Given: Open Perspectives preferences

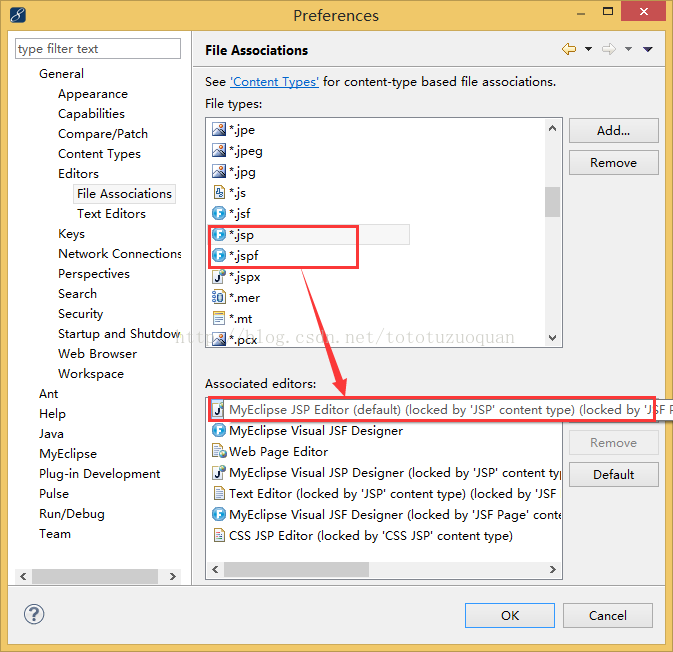Looking at the screenshot, I should (94, 273).
